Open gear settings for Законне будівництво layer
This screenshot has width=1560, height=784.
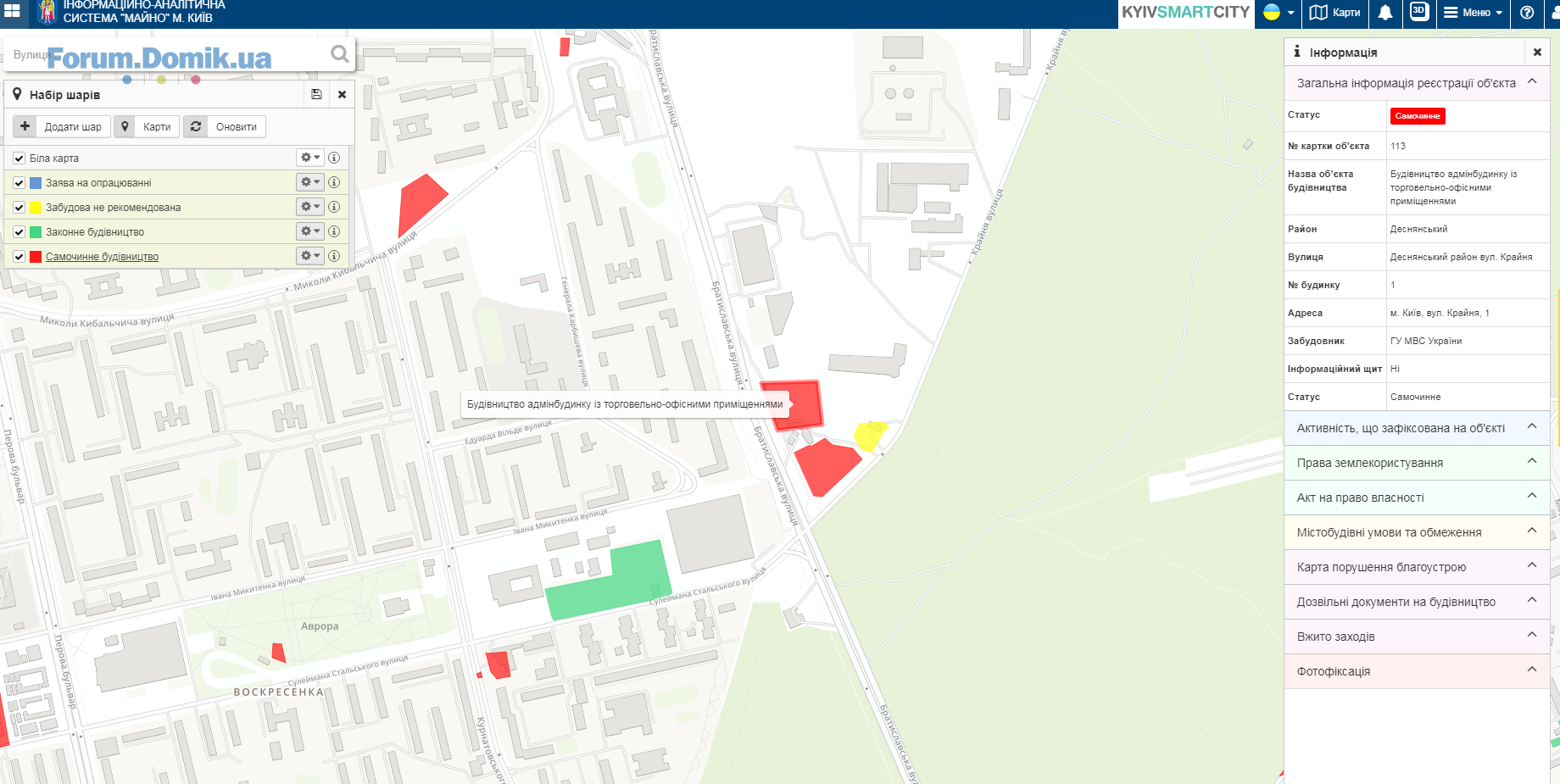pyautogui.click(x=309, y=231)
